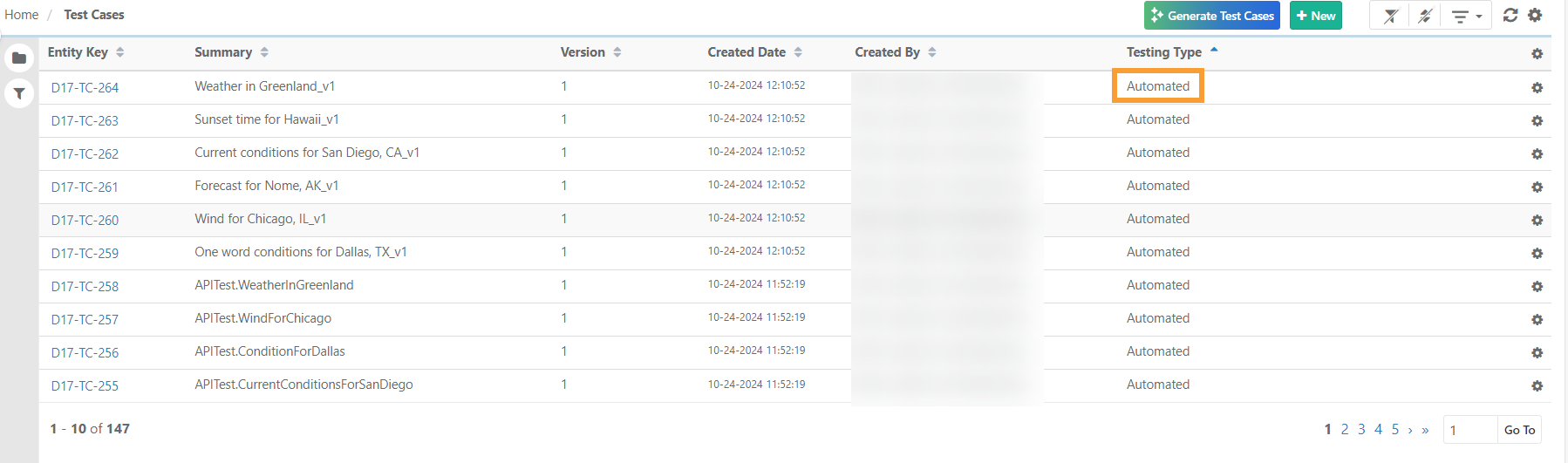This screenshot has width=1568, height=463.
Task: Go to next page with single arrow
Action: pos(1410,430)
